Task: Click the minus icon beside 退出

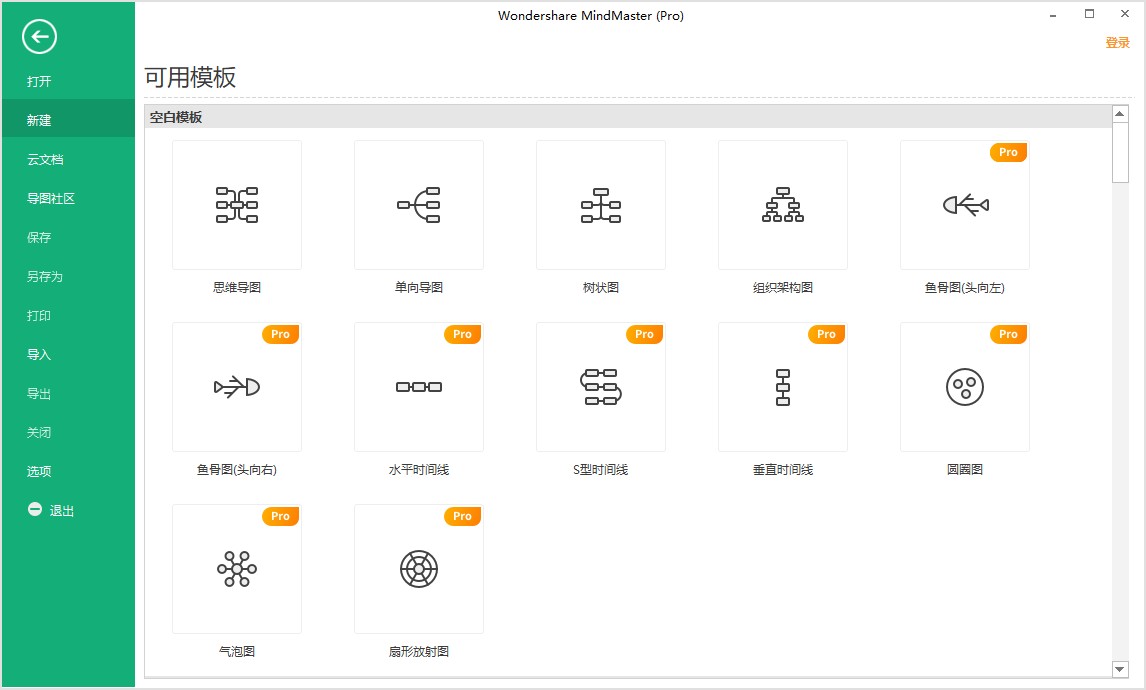Action: (x=35, y=509)
